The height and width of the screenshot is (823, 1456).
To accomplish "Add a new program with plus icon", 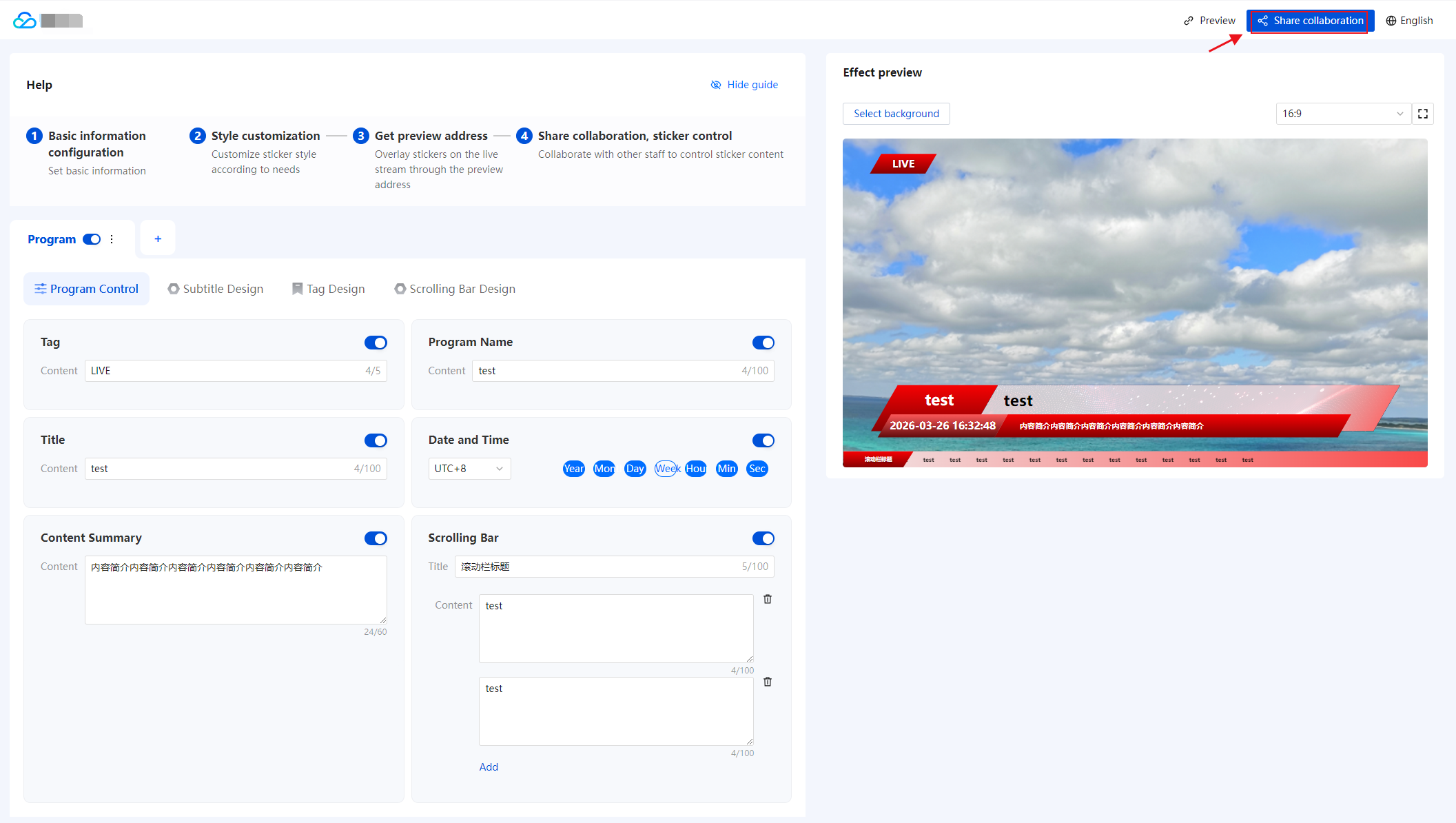I will 158,238.
